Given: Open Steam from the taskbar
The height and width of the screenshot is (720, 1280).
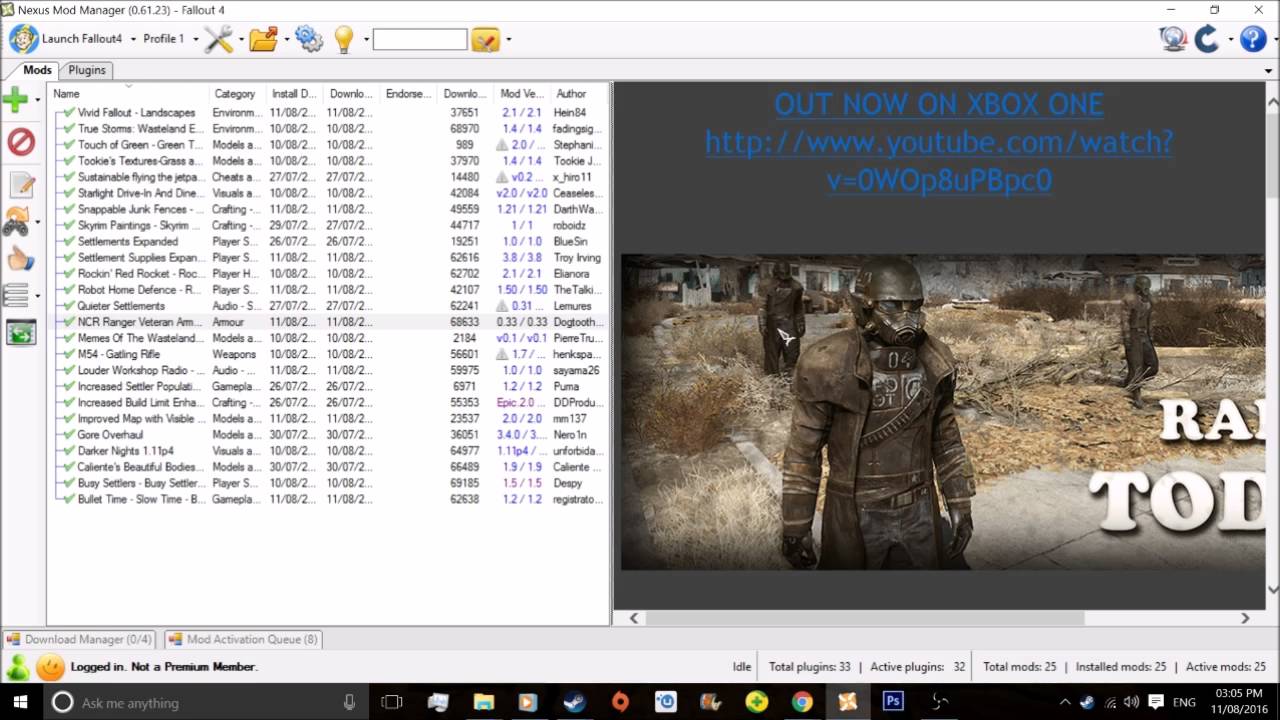Looking at the screenshot, I should 574,702.
